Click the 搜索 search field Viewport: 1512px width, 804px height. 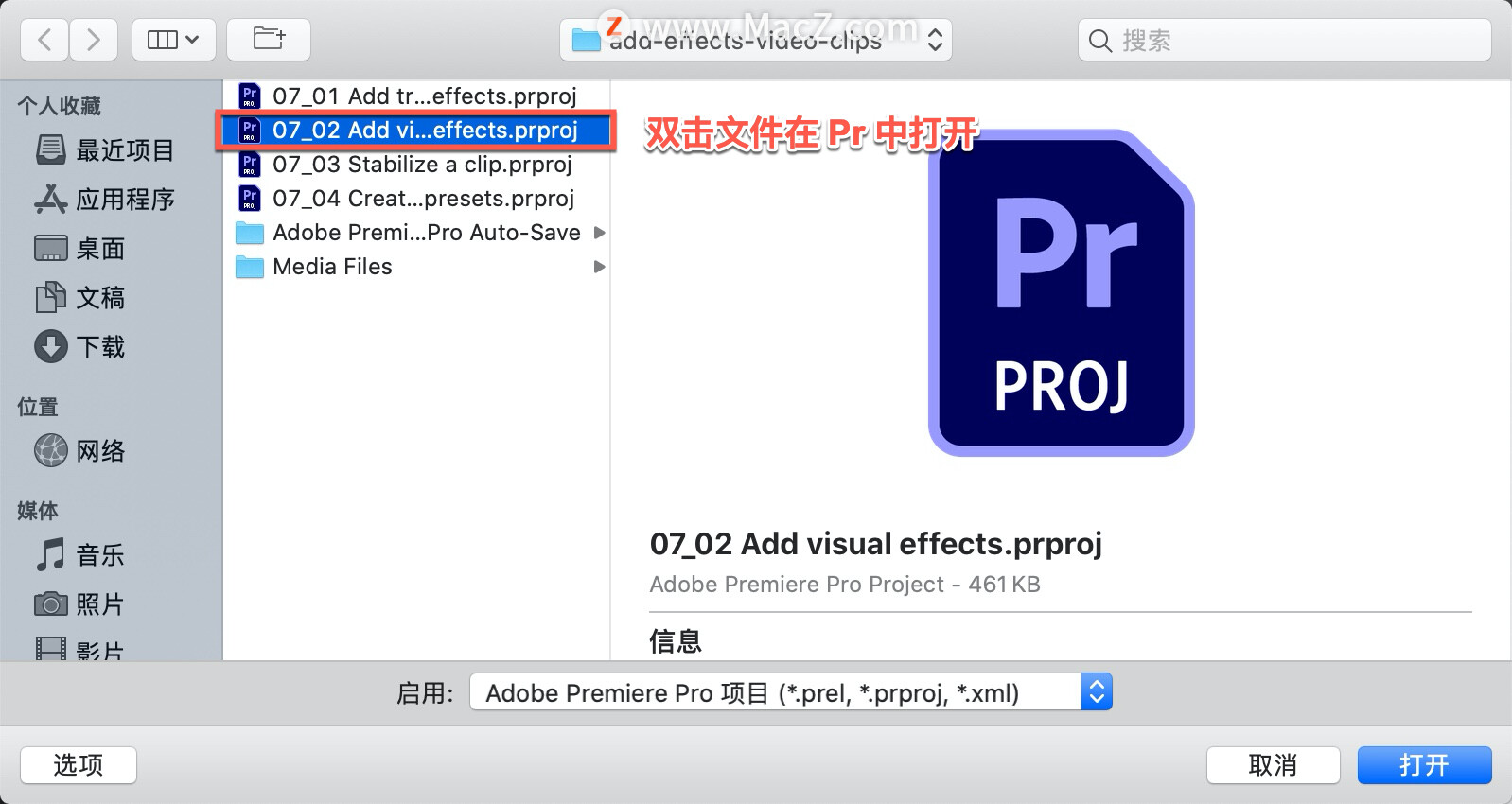(x=1284, y=40)
